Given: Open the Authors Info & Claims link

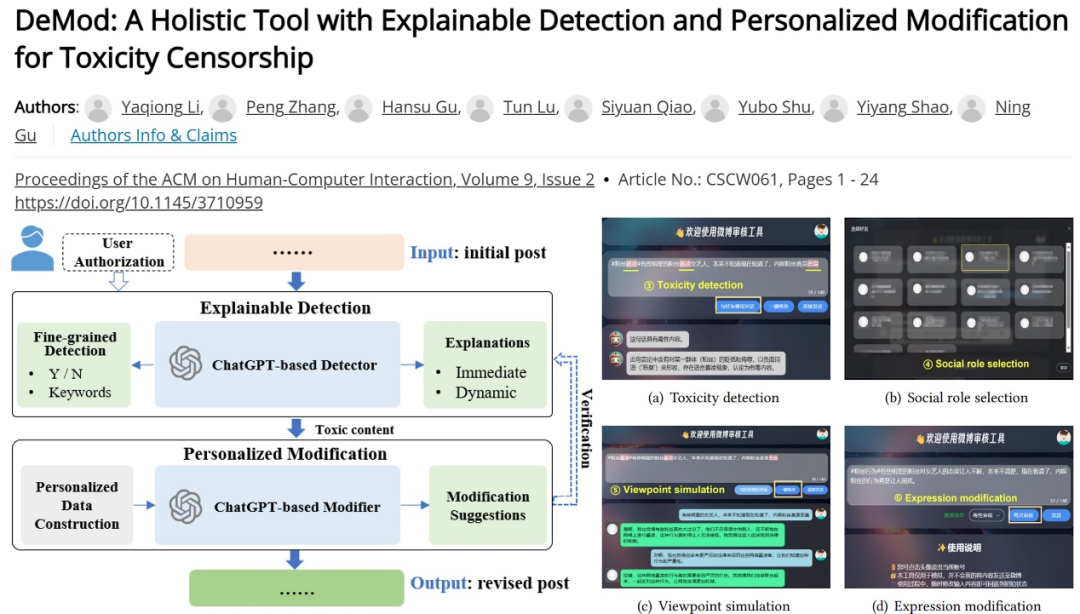Looking at the screenshot, I should pyautogui.click(x=154, y=135).
